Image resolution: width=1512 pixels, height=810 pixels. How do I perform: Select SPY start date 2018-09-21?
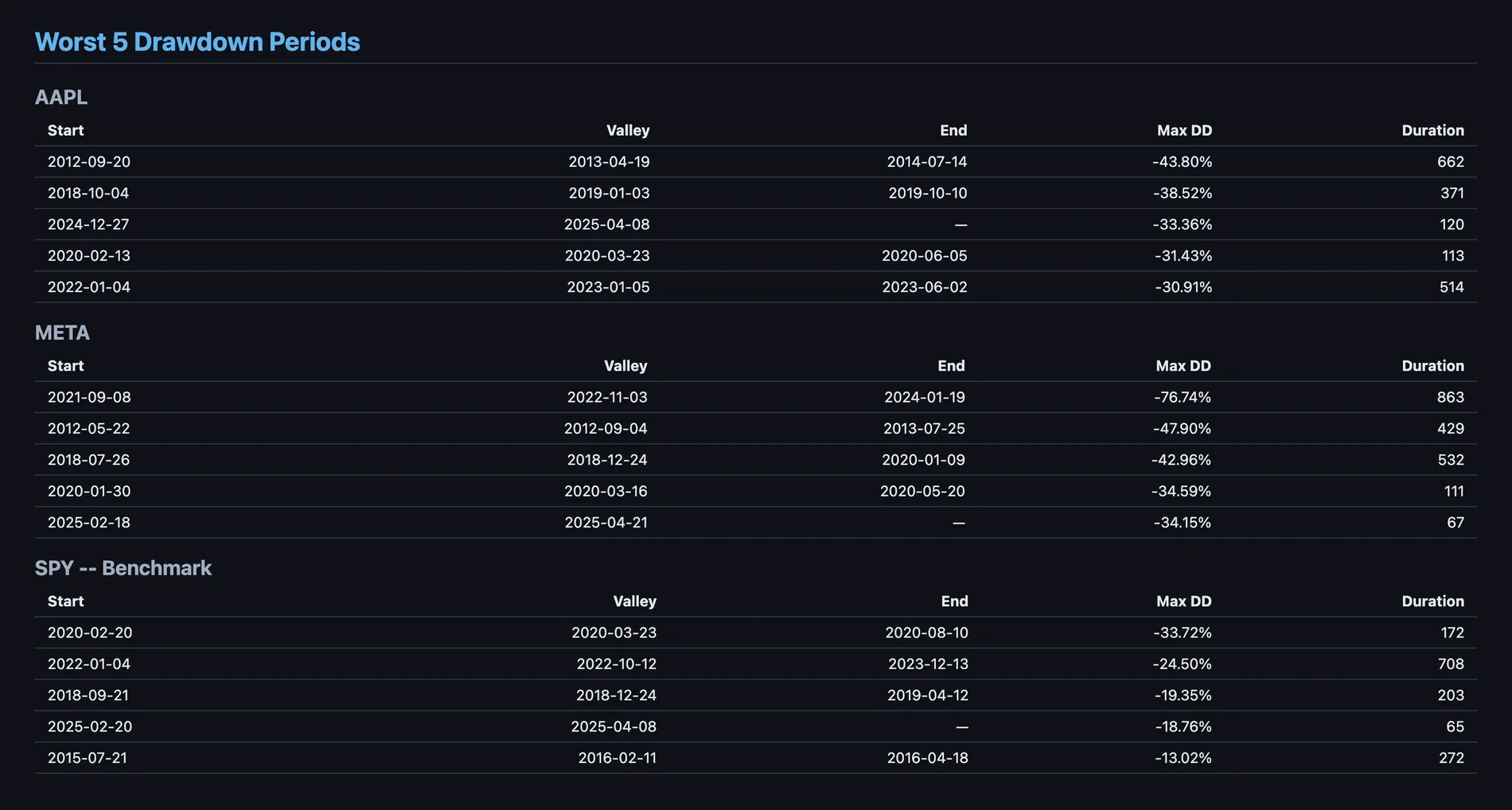coord(88,695)
